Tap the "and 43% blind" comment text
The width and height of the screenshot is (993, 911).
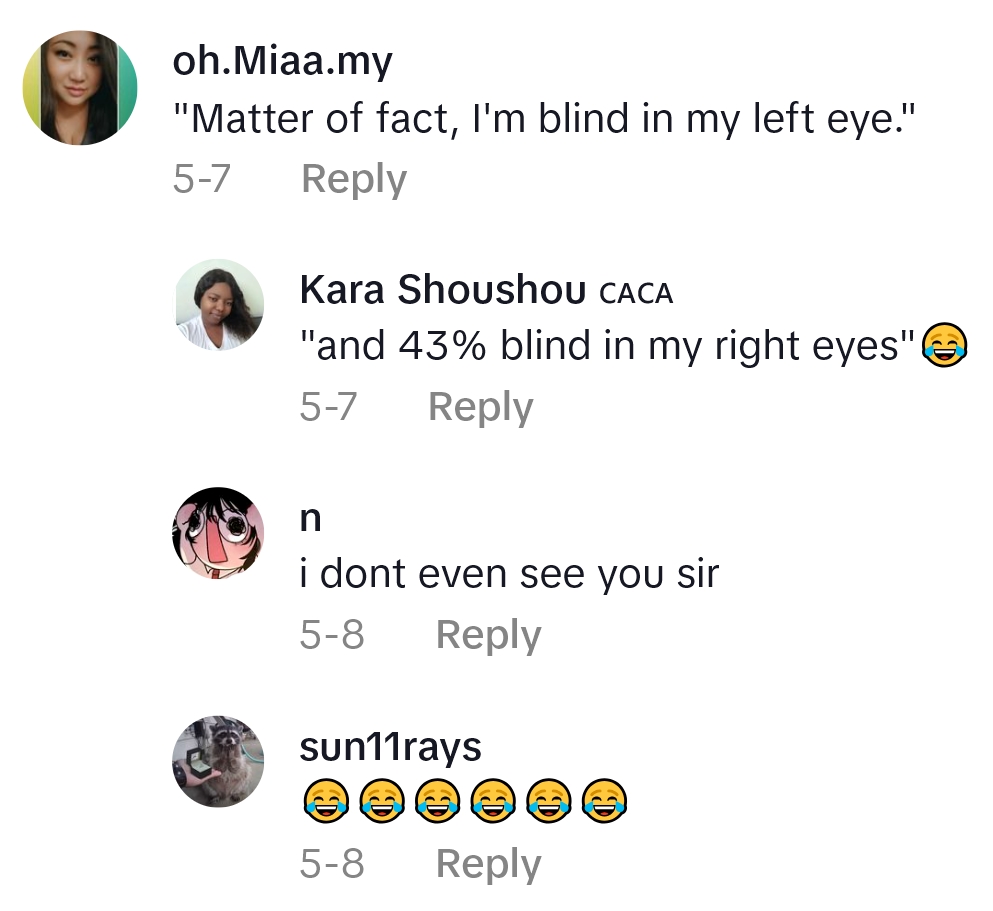(608, 346)
